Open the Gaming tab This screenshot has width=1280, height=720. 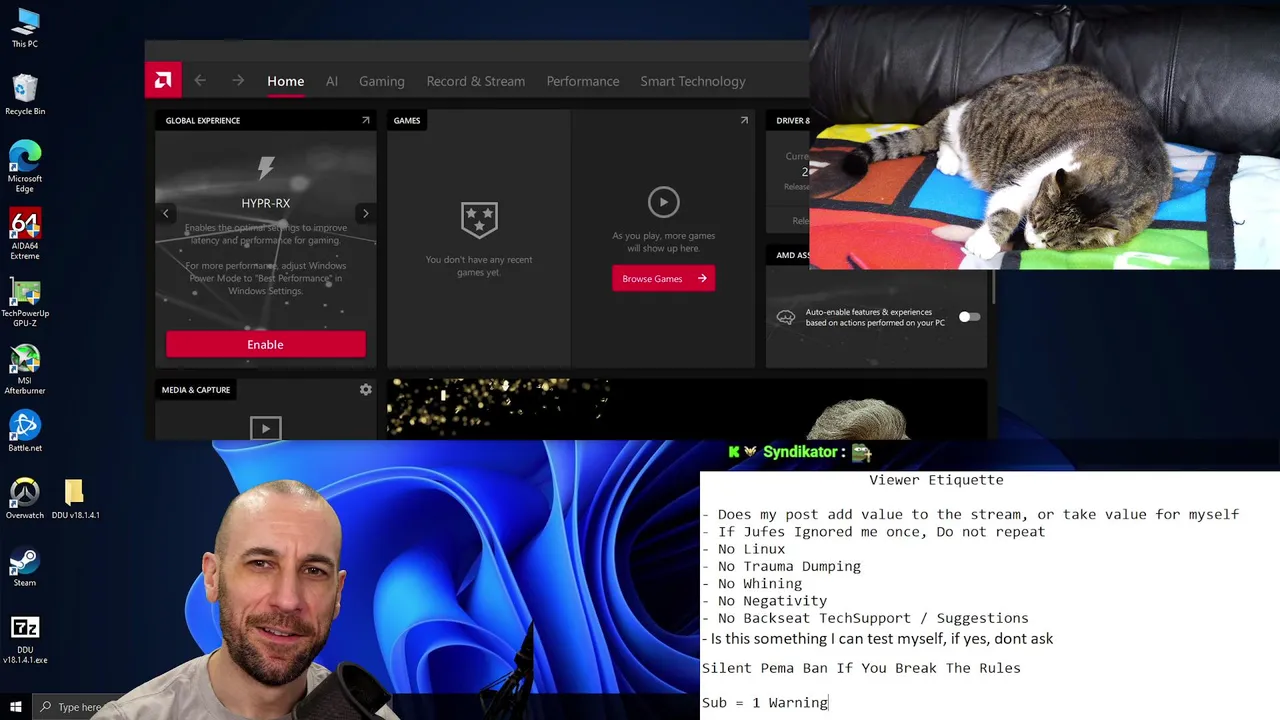[x=382, y=81]
